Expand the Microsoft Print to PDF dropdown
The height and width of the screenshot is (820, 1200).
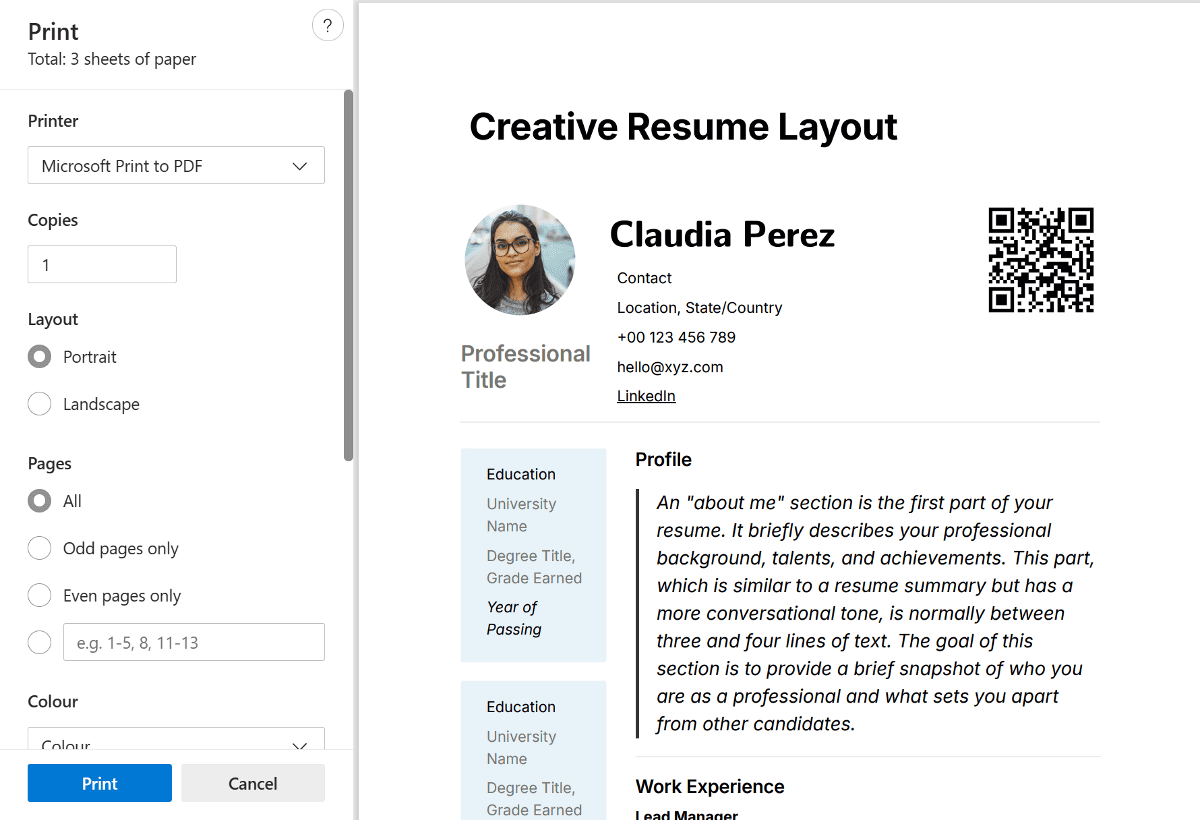175,166
